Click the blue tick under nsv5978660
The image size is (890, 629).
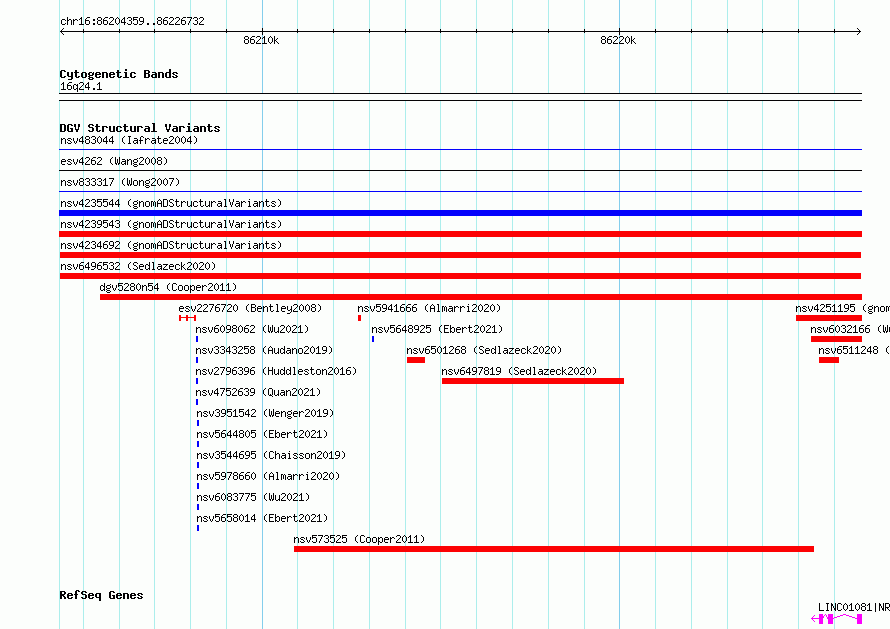pos(198,486)
